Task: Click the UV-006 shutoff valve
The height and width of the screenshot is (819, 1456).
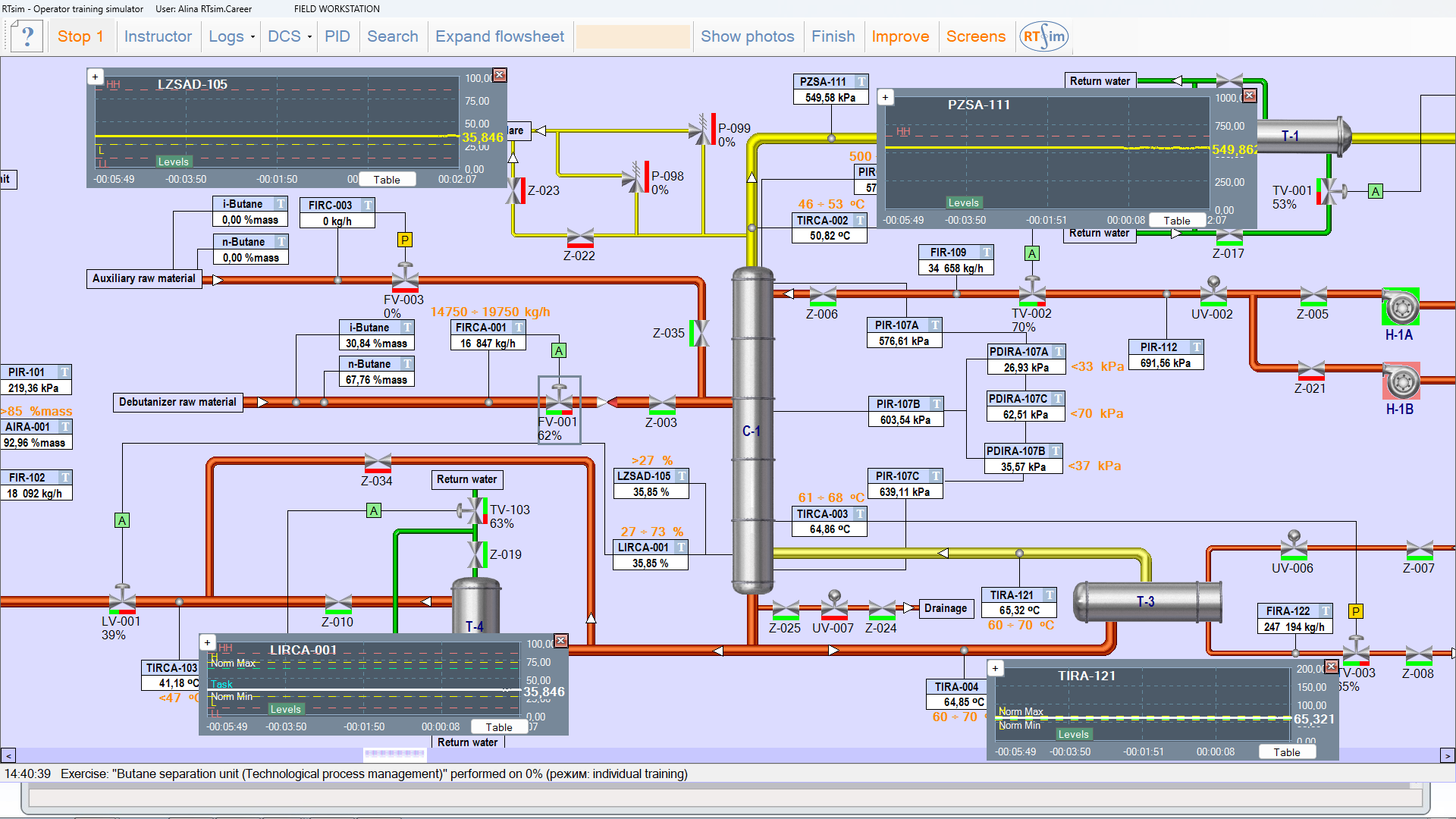Action: pos(1294,546)
